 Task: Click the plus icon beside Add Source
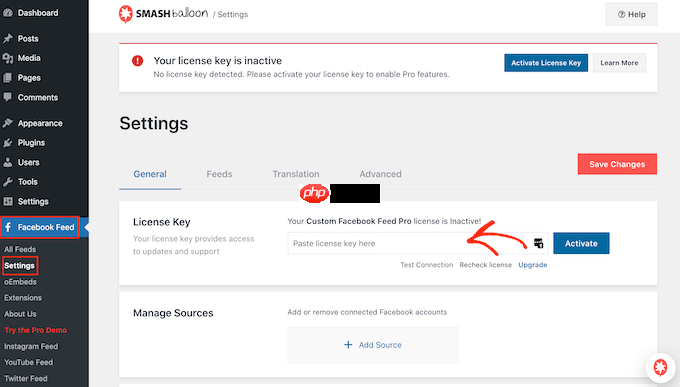[348, 345]
